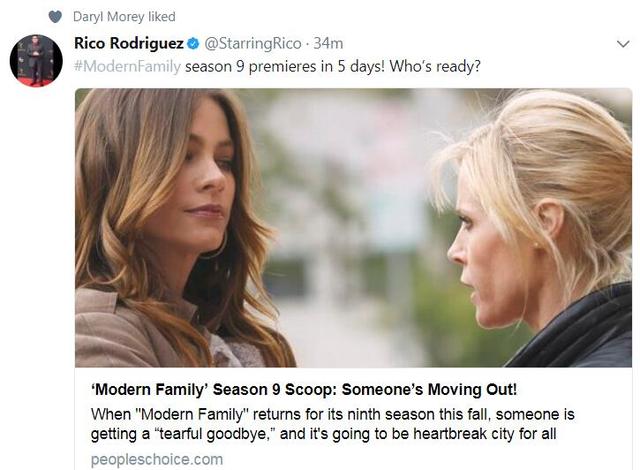The image size is (640, 470).
Task: Open the Rico Rodriguez display name link
Action: click(129, 43)
